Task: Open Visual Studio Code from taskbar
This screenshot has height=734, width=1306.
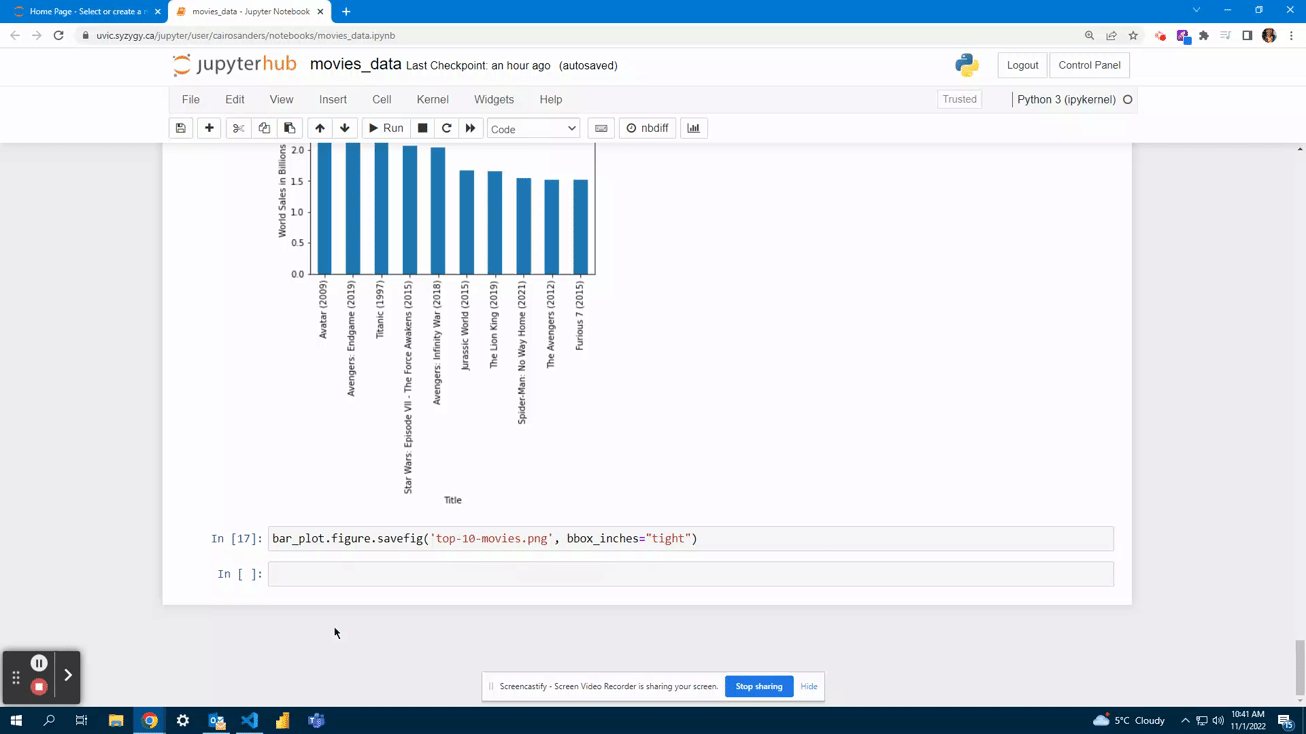Action: click(x=249, y=720)
